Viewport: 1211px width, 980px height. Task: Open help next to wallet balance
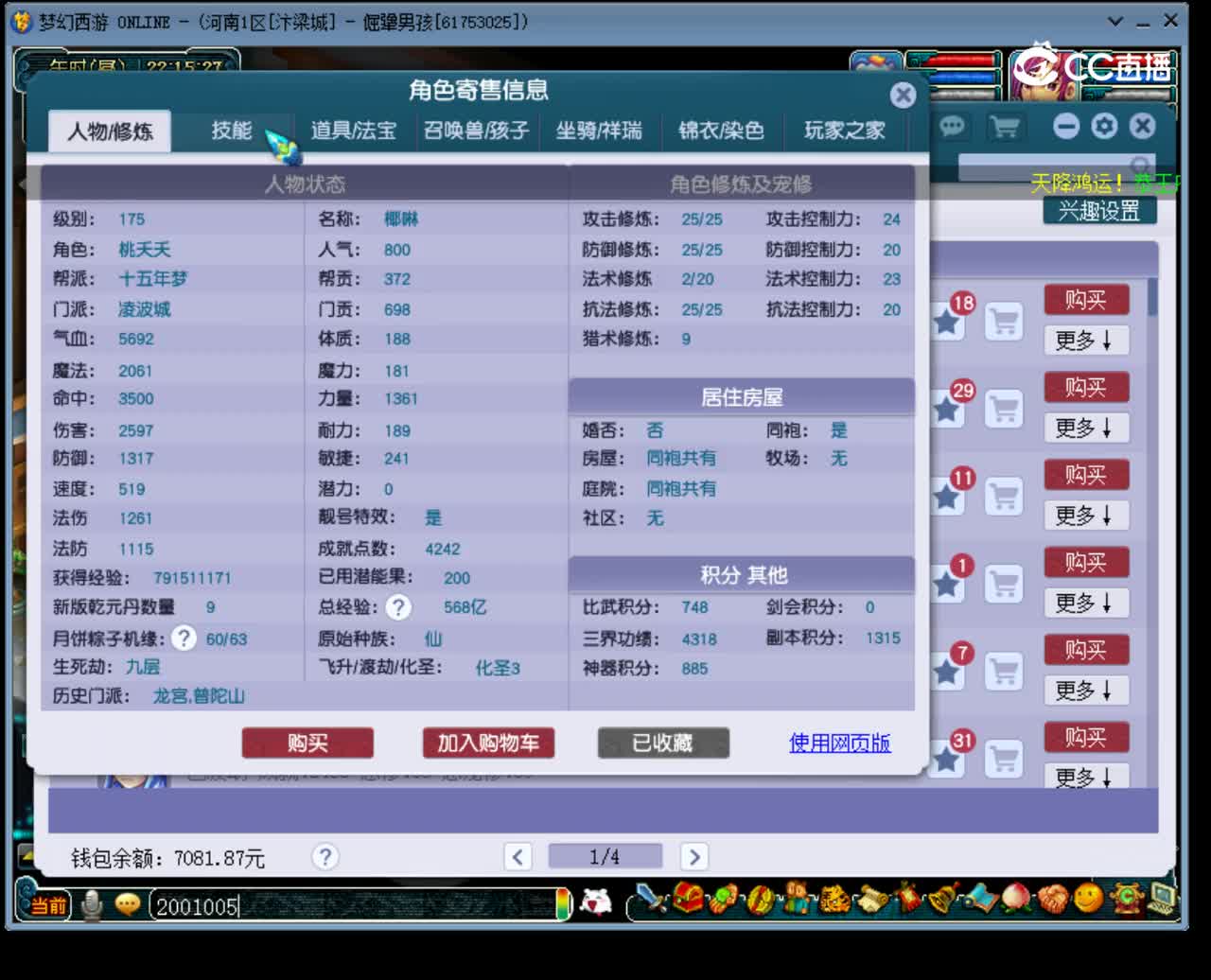325,857
